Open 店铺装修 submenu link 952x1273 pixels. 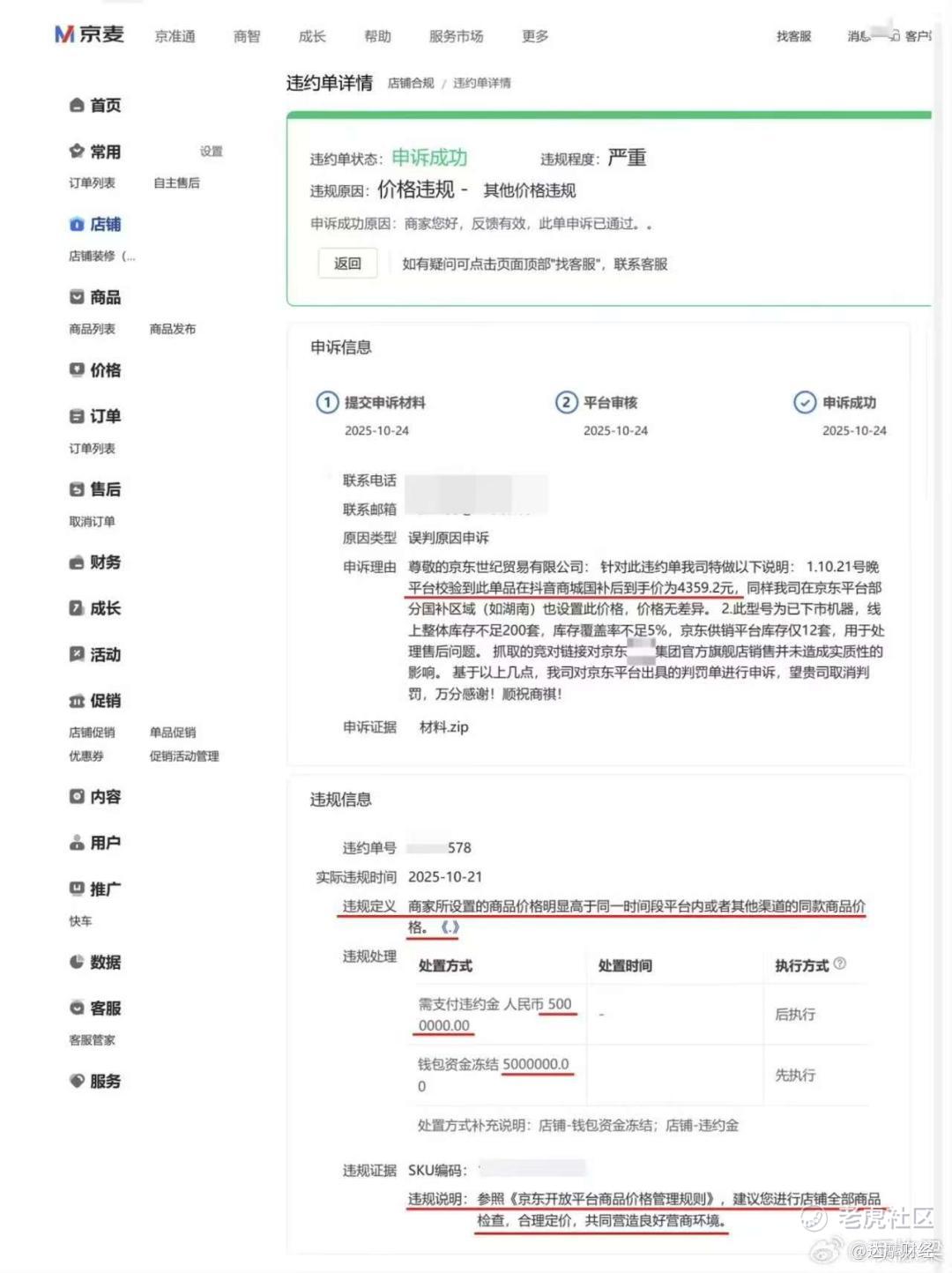[x=102, y=256]
